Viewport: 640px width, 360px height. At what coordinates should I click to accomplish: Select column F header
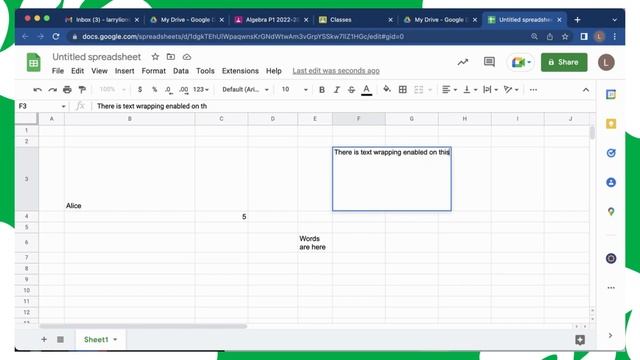point(358,119)
